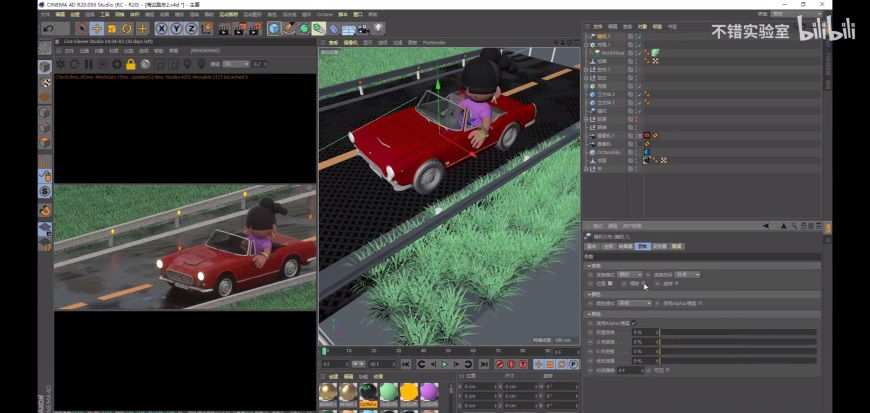
Task: Click the light bulb icon in toolbar
Action: click(379, 28)
